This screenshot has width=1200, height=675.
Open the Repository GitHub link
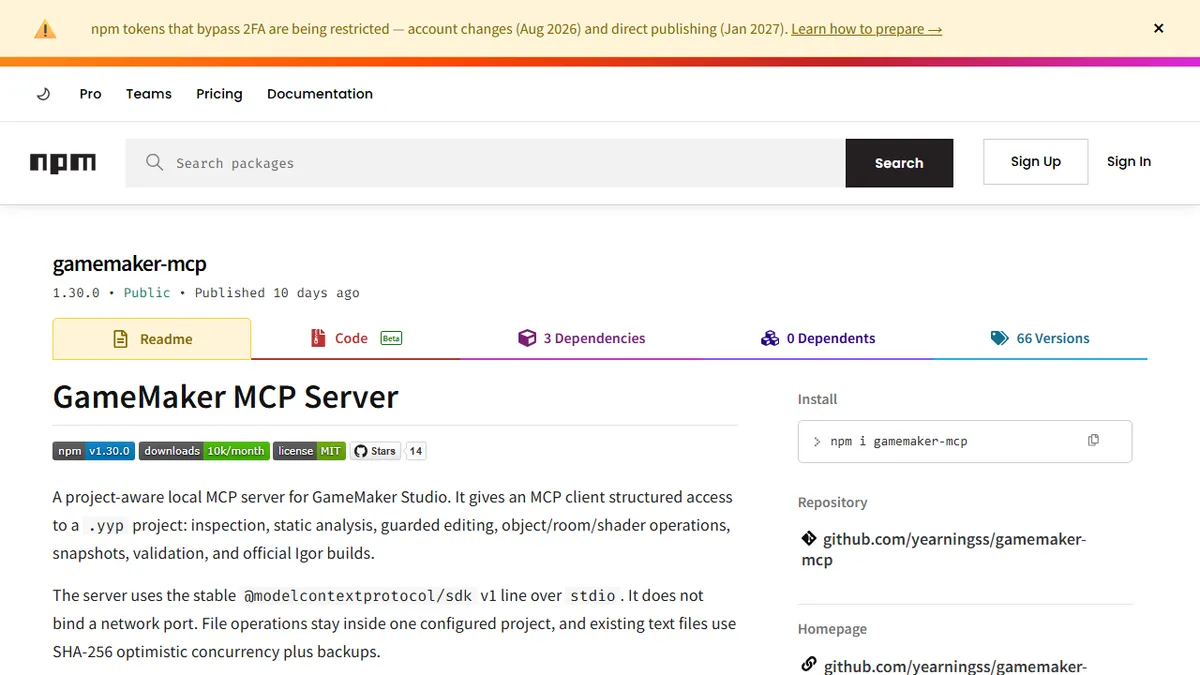point(944,549)
